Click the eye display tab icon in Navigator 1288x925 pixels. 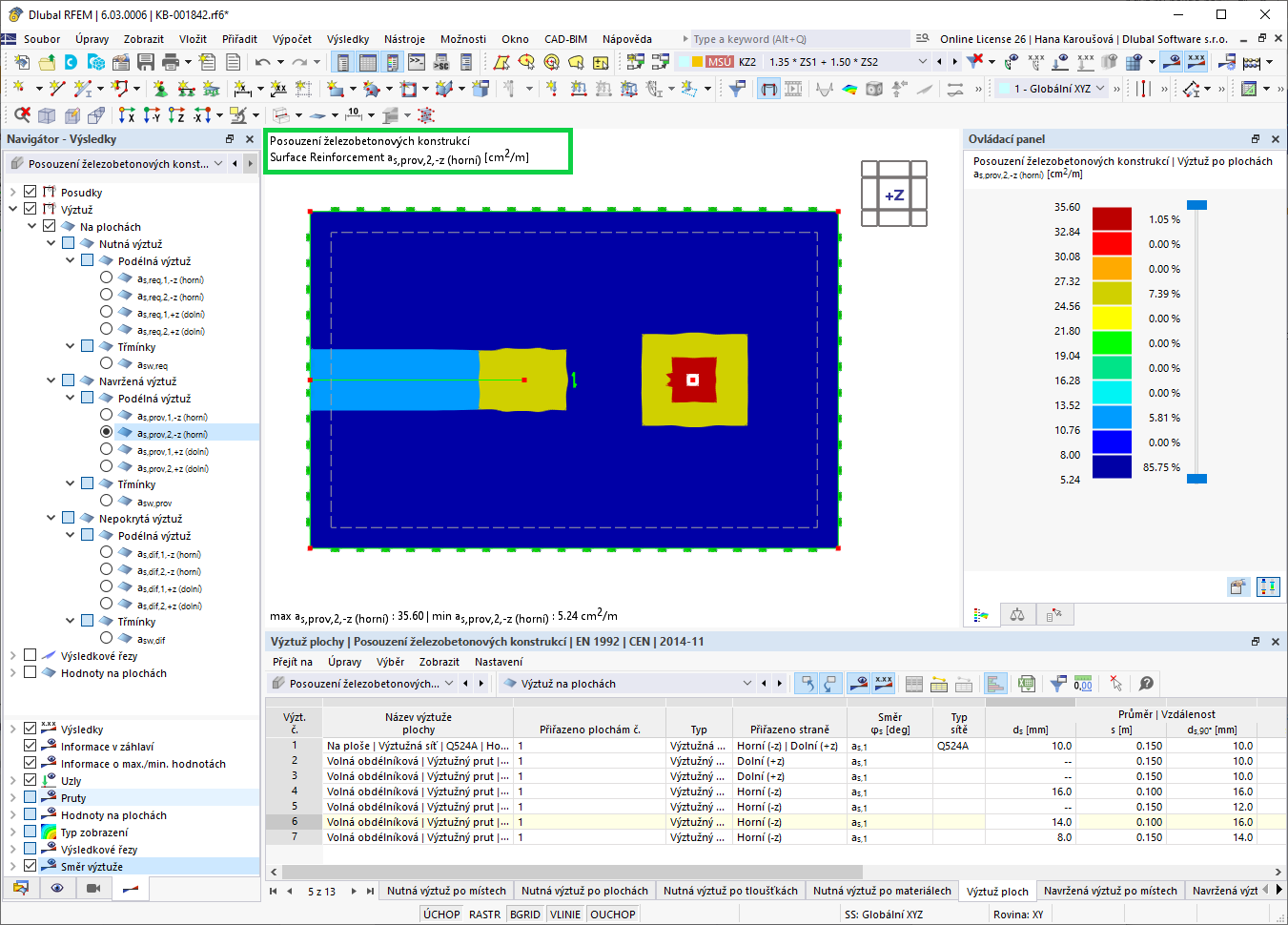point(57,888)
